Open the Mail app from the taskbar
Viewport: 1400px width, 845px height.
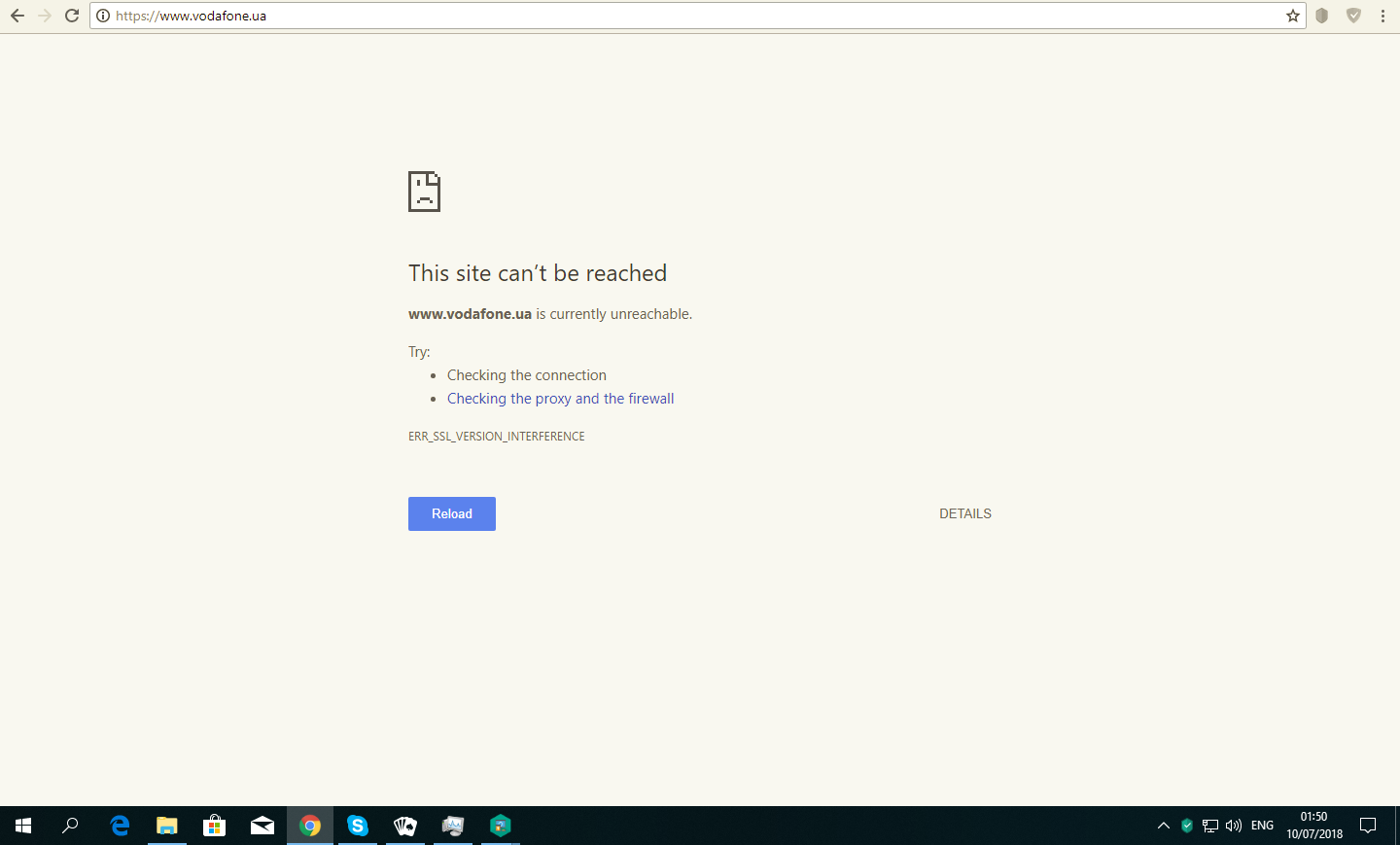pos(262,826)
